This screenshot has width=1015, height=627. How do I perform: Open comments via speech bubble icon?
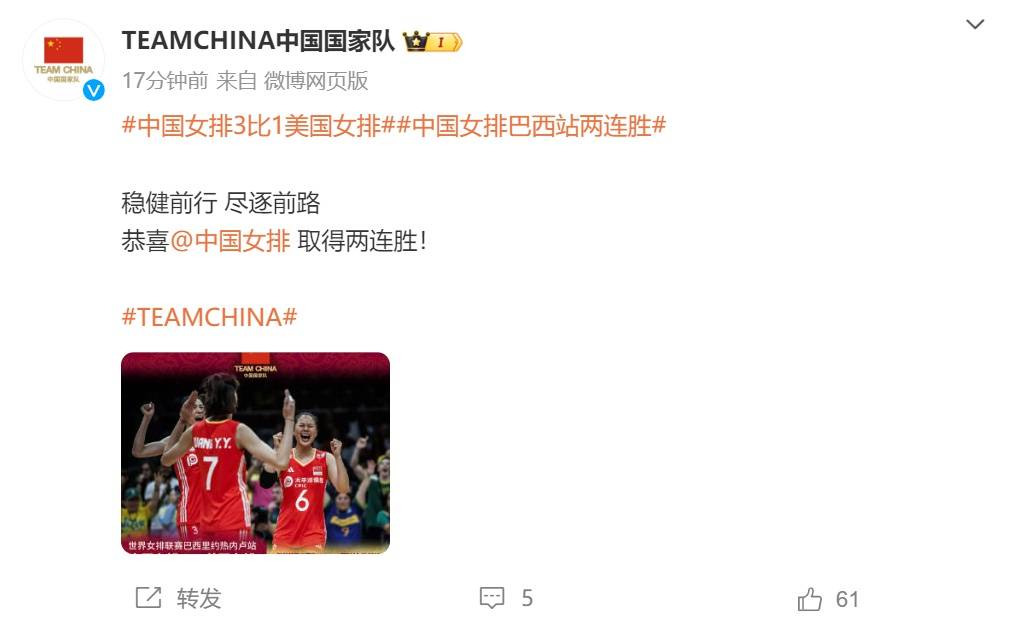(x=492, y=598)
